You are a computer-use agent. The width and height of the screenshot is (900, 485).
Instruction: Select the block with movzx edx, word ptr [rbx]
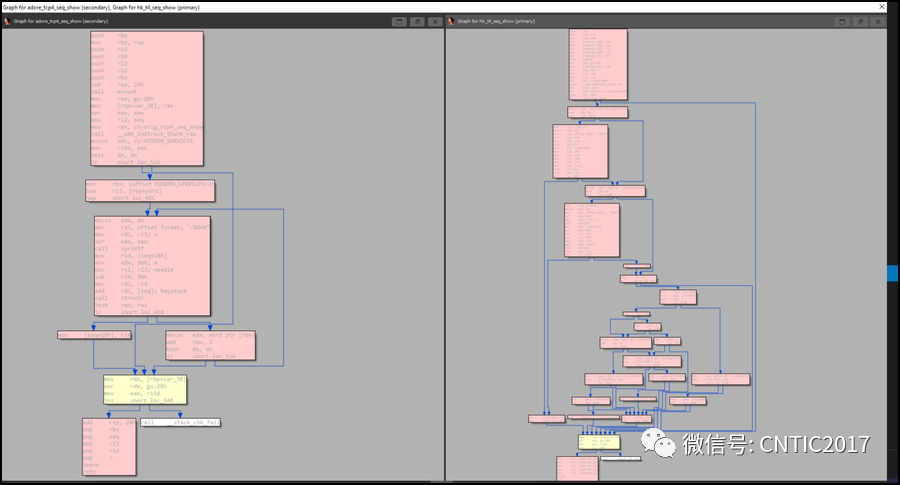[x=210, y=345]
